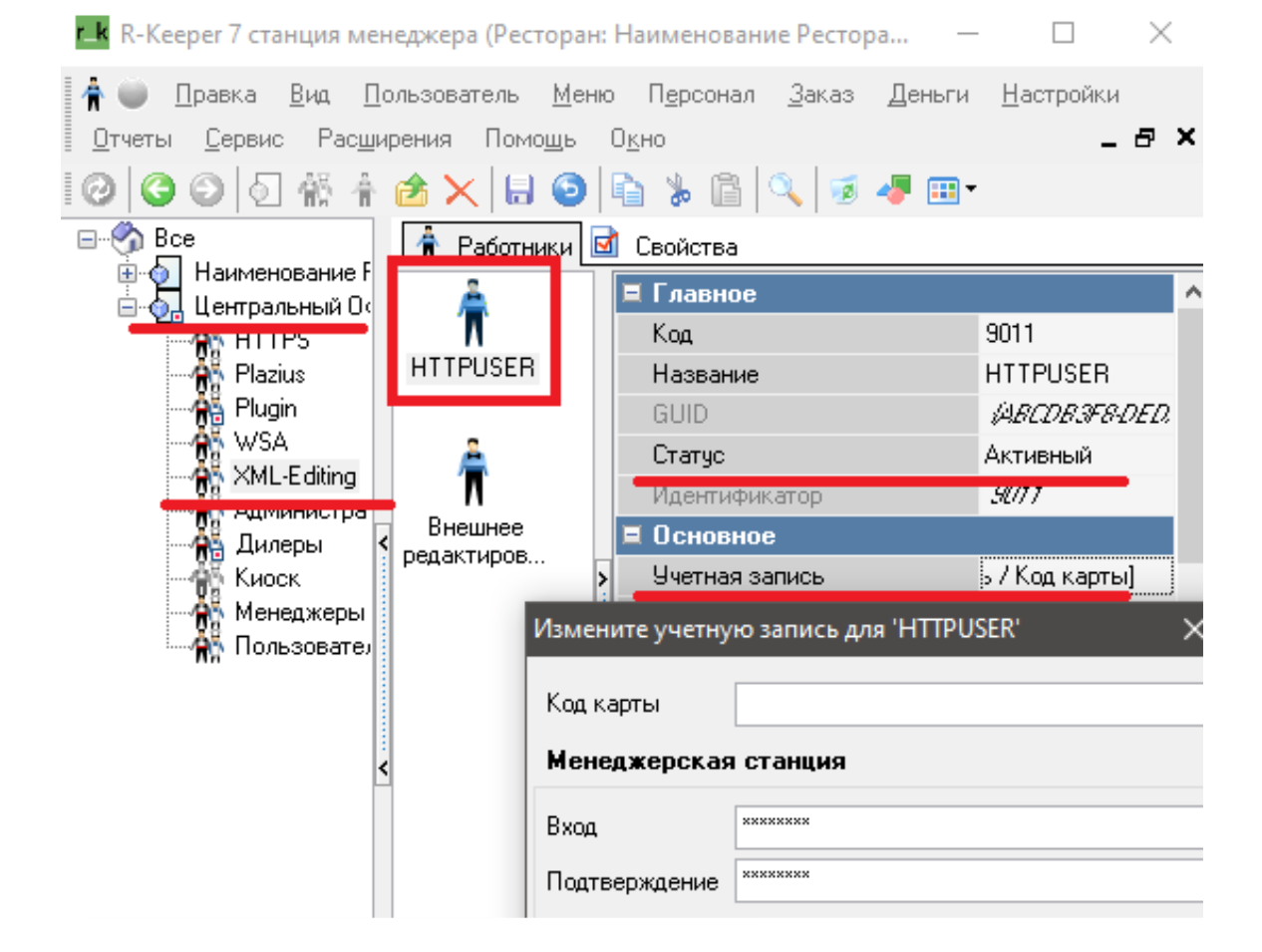Image resolution: width=1262 pixels, height=952 pixels.
Task: Click the scissors cut icon
Action: 678,188
